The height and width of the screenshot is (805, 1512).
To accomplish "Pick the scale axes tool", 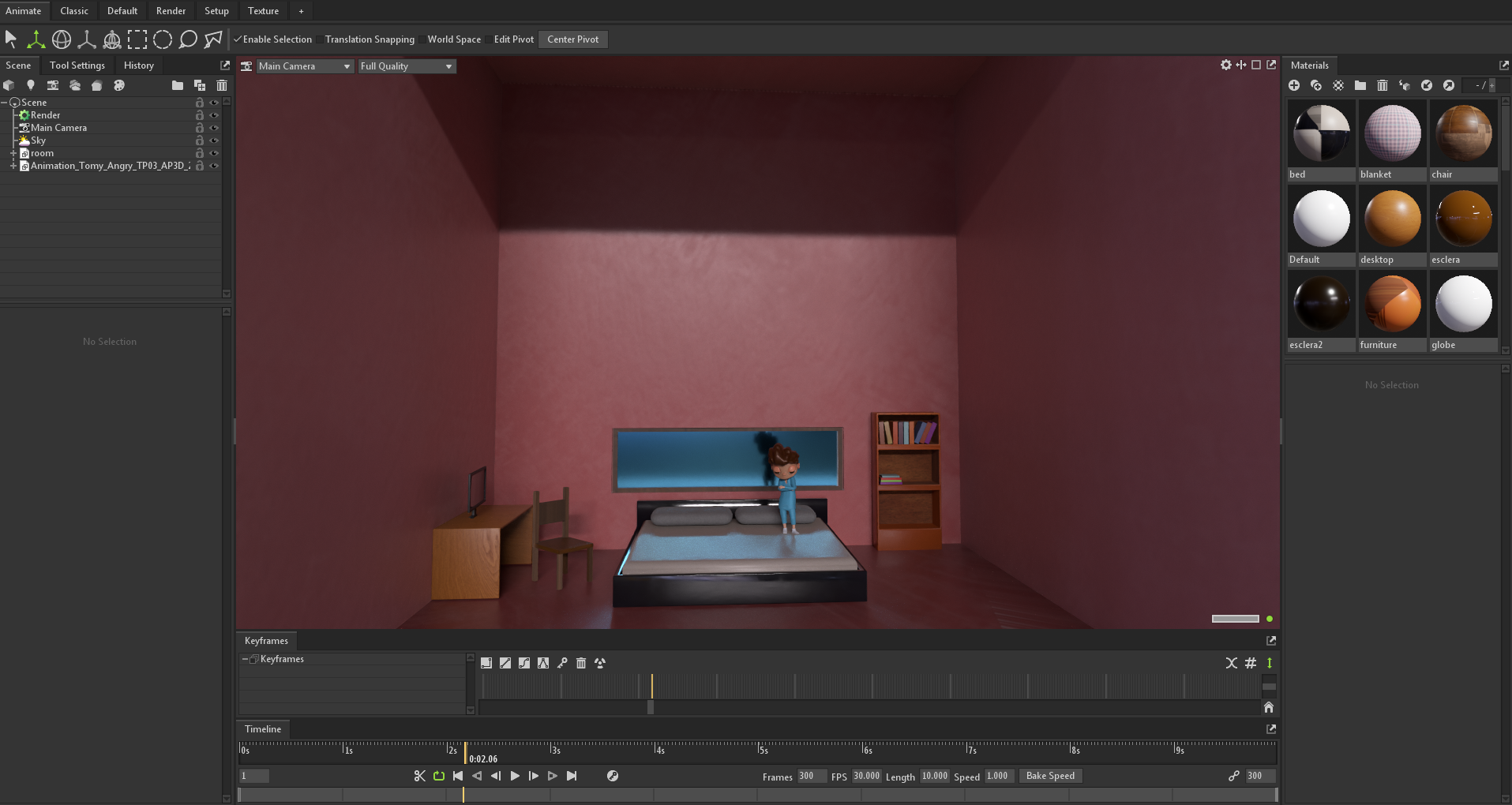I will coord(87,39).
